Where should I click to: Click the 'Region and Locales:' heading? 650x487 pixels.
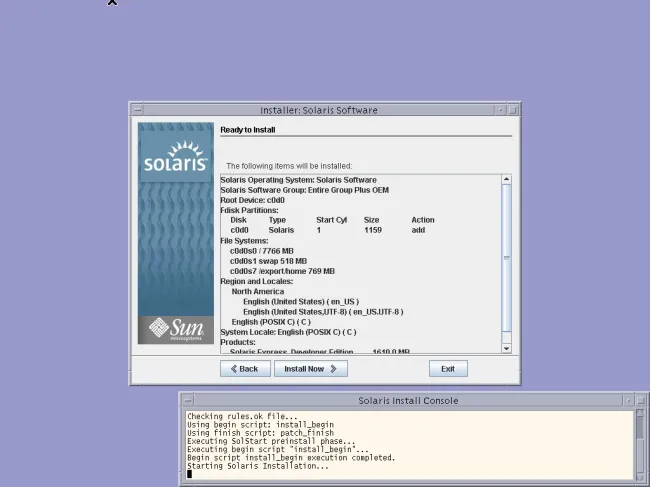(x=257, y=281)
